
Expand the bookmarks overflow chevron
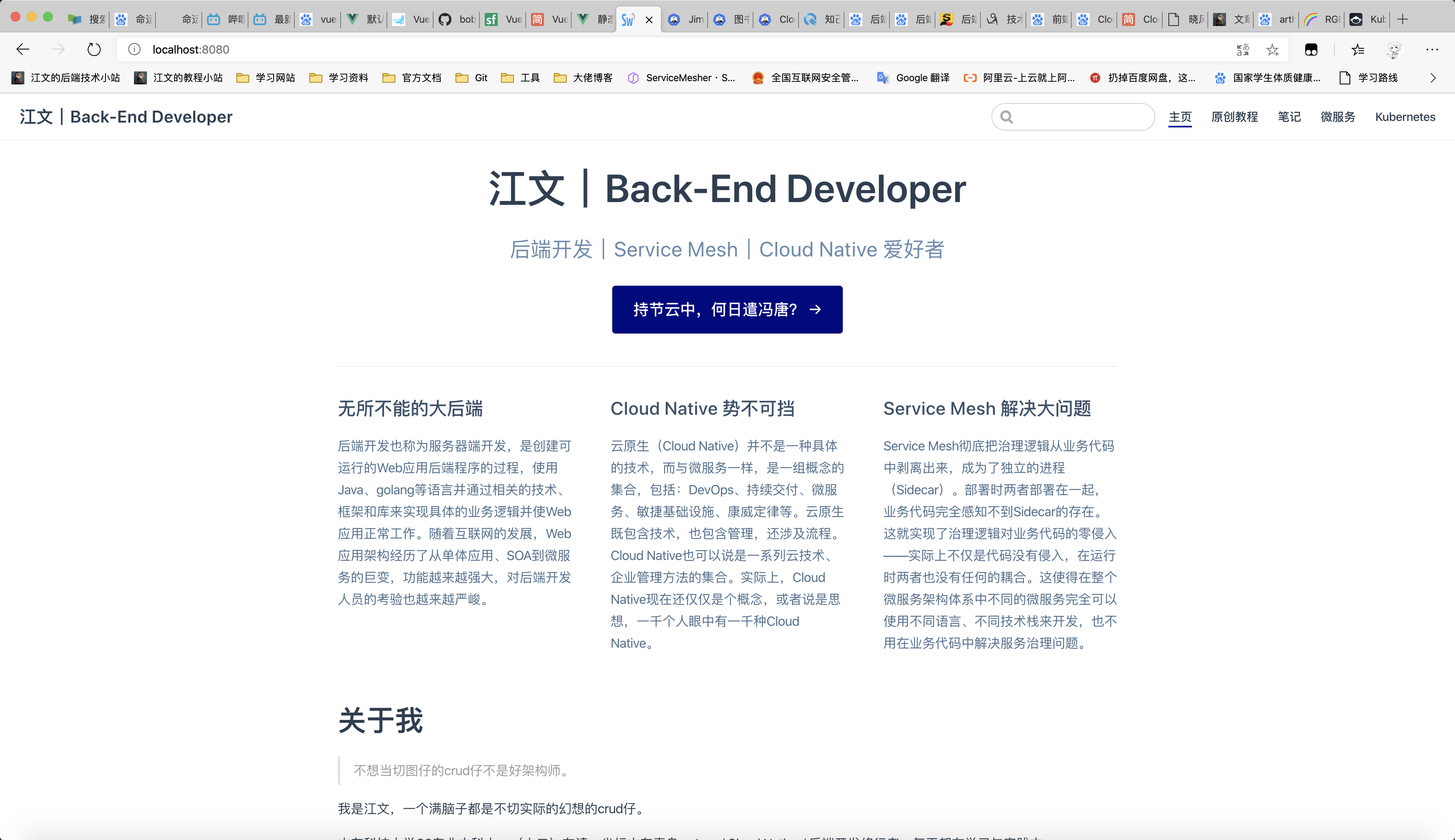[1433, 78]
